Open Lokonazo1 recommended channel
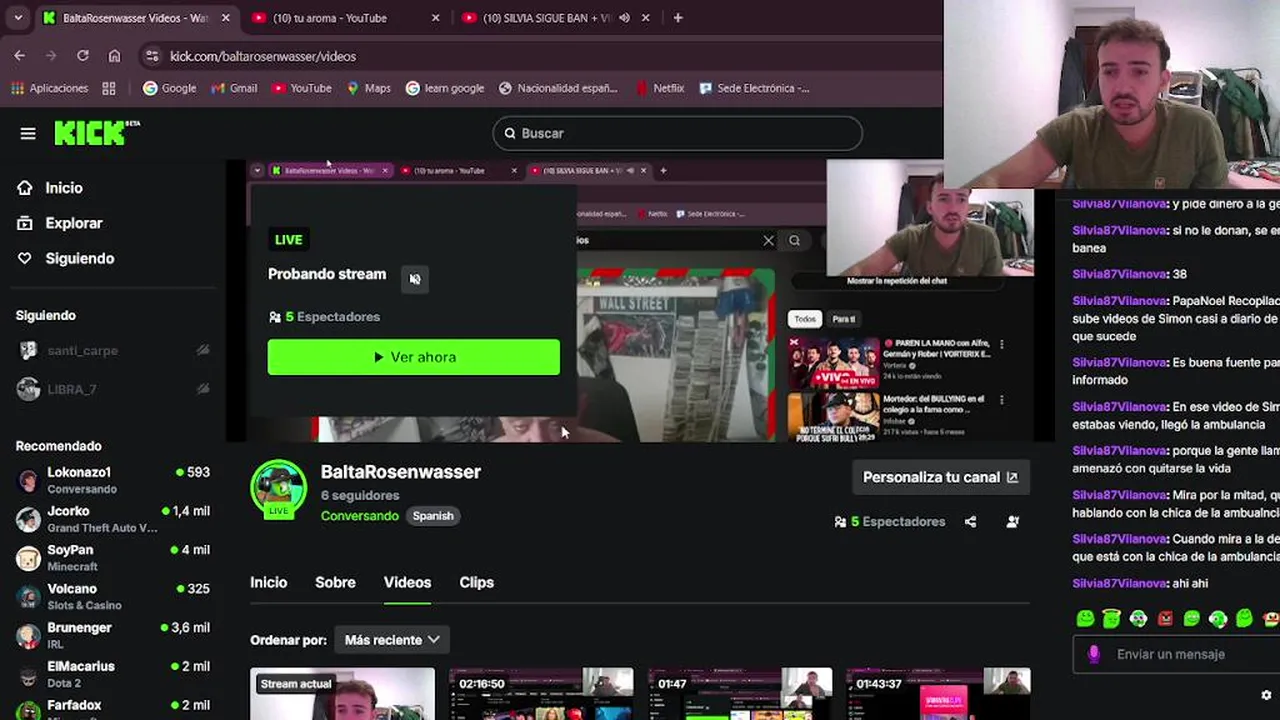The height and width of the screenshot is (720, 1280). click(x=113, y=480)
